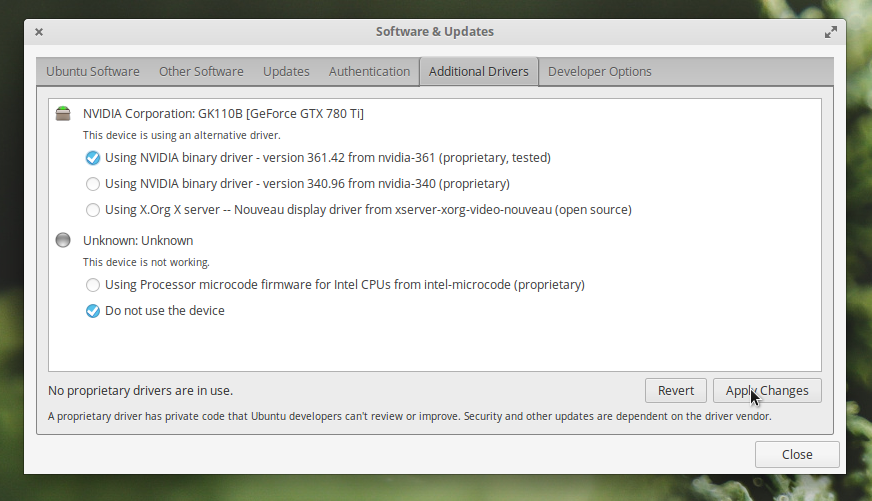Switch to Developer Options tab

point(600,72)
